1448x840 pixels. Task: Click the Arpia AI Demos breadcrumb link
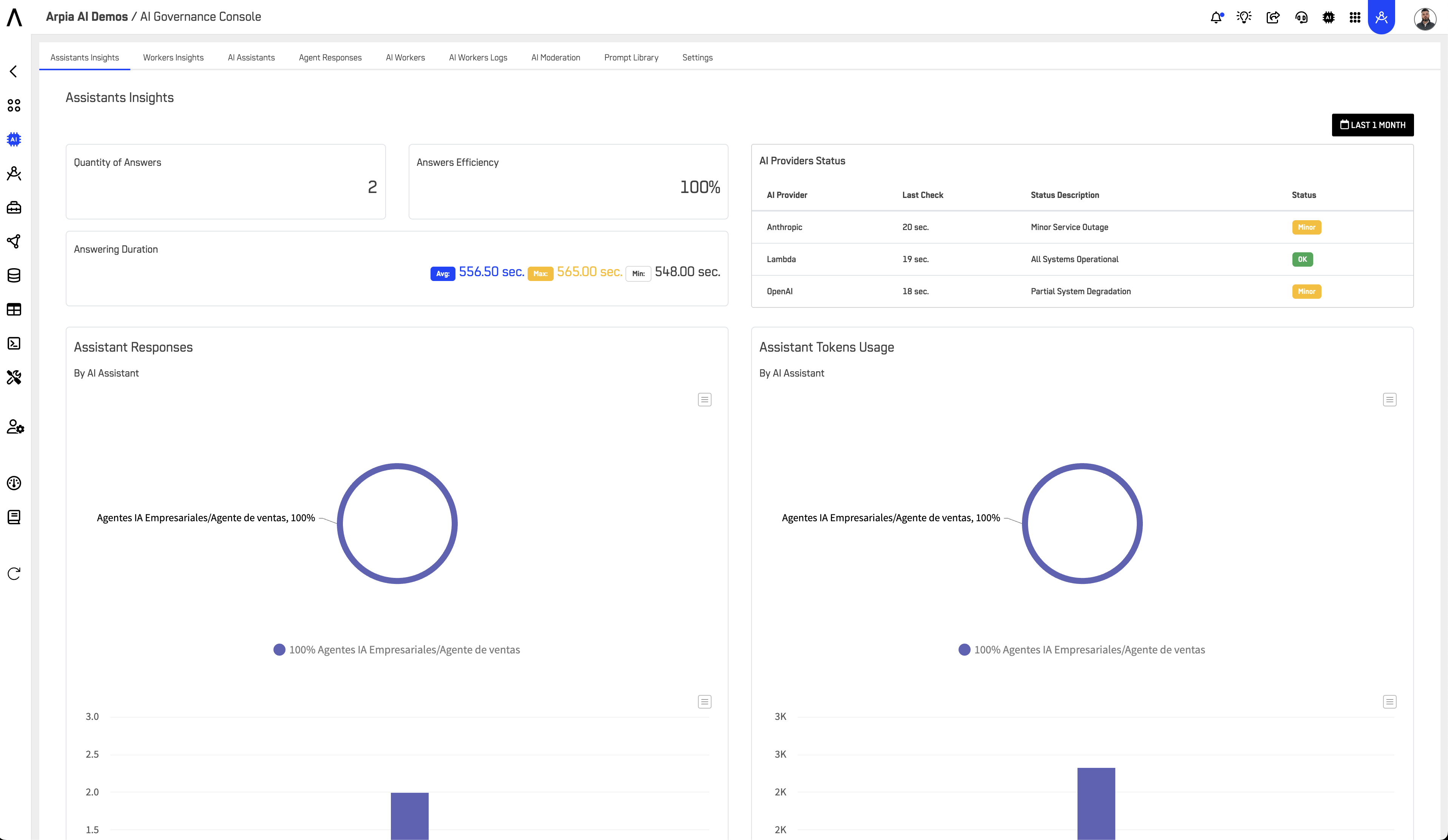tap(87, 17)
